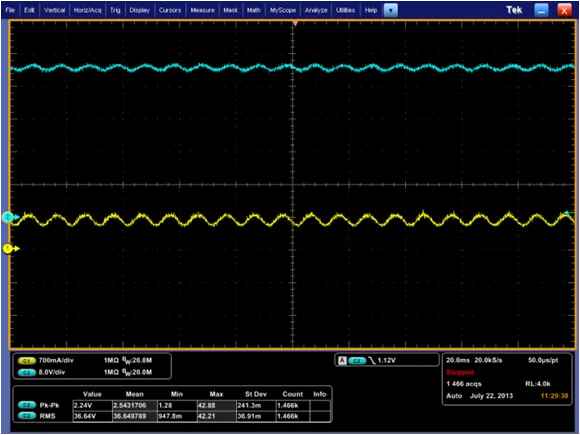Click the Pk-Pk St Dev cell 241.3m
This screenshot has height=435, width=580.
[256, 405]
